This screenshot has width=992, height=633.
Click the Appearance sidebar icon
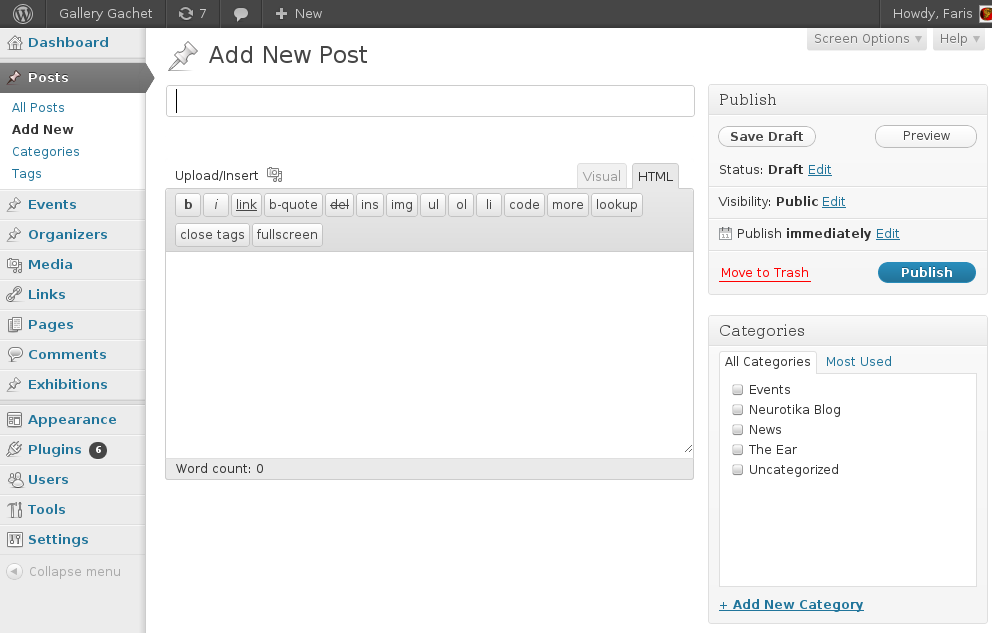click(15, 419)
